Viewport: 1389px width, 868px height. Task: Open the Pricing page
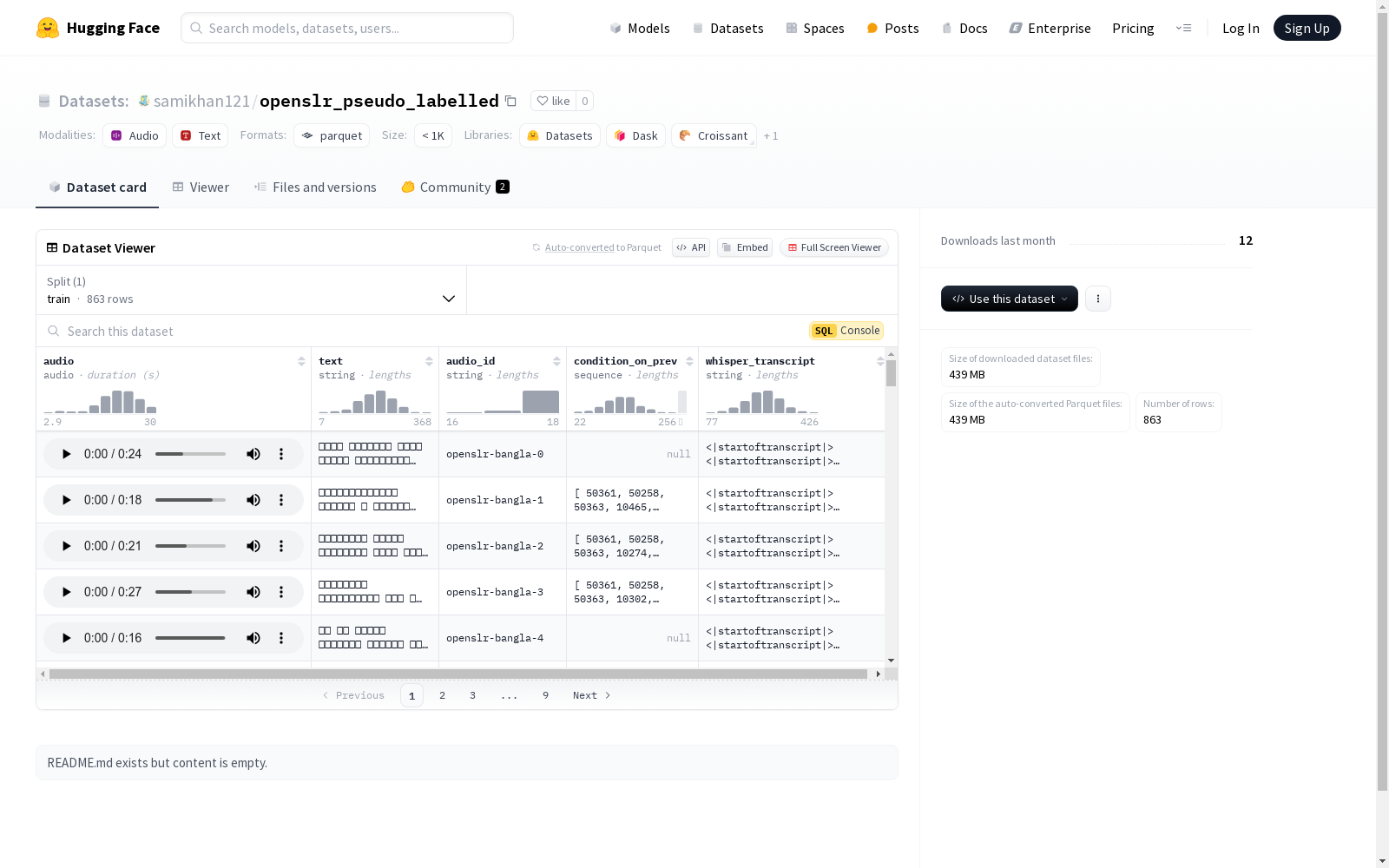pyautogui.click(x=1133, y=28)
